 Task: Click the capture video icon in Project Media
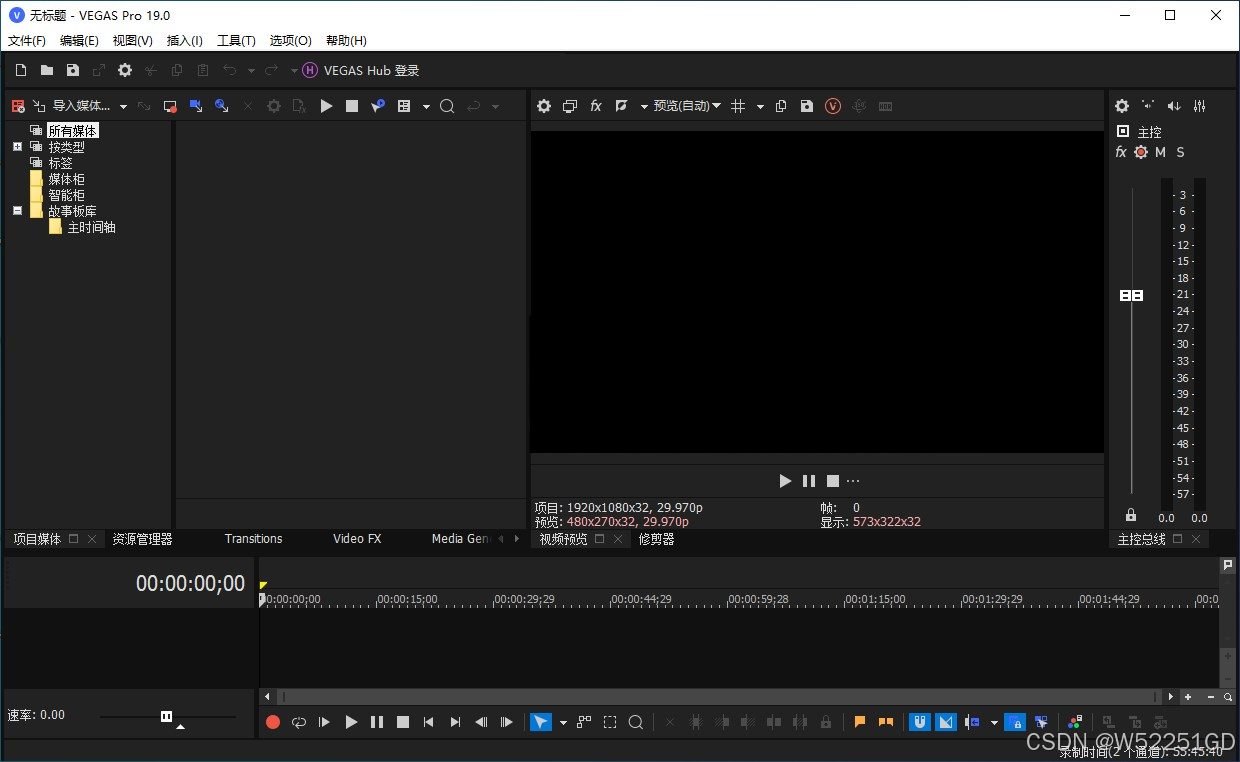point(170,106)
